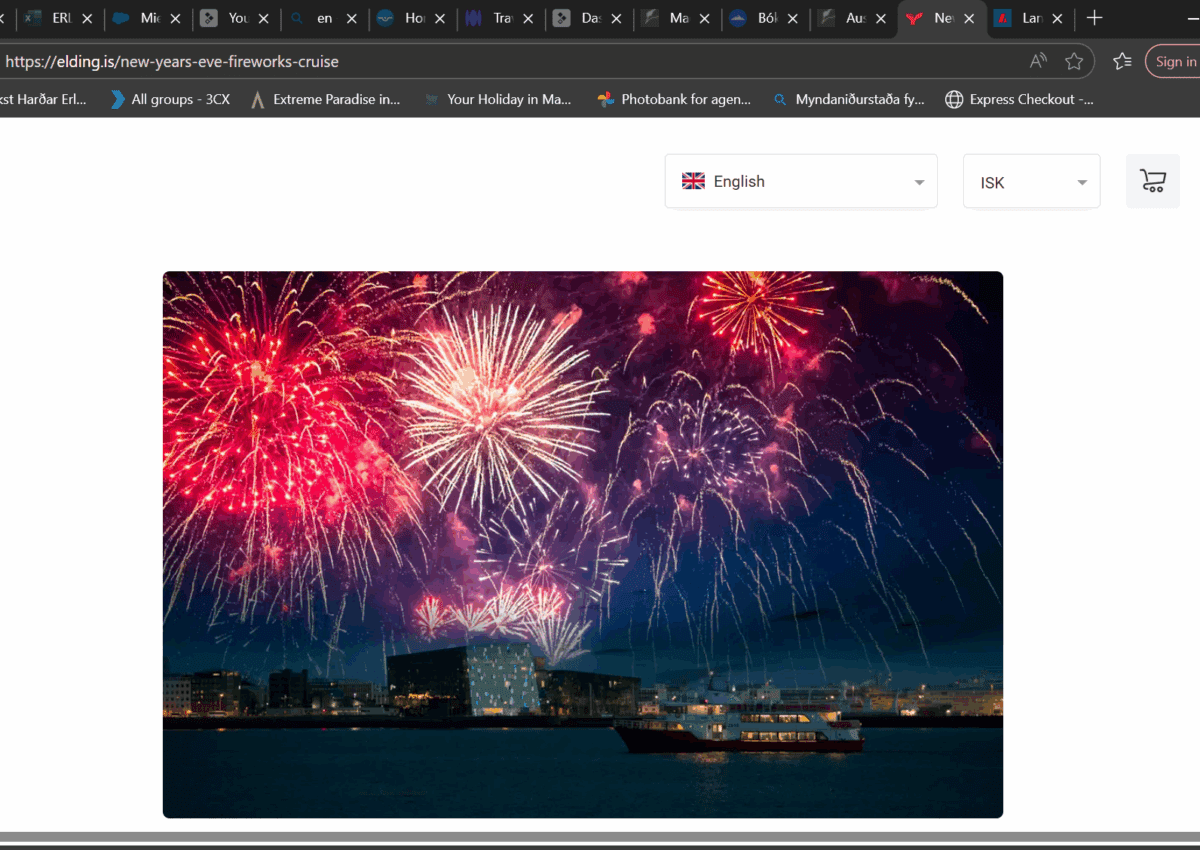Click the elding.is address bar URL
1200x850 pixels.
172,61
